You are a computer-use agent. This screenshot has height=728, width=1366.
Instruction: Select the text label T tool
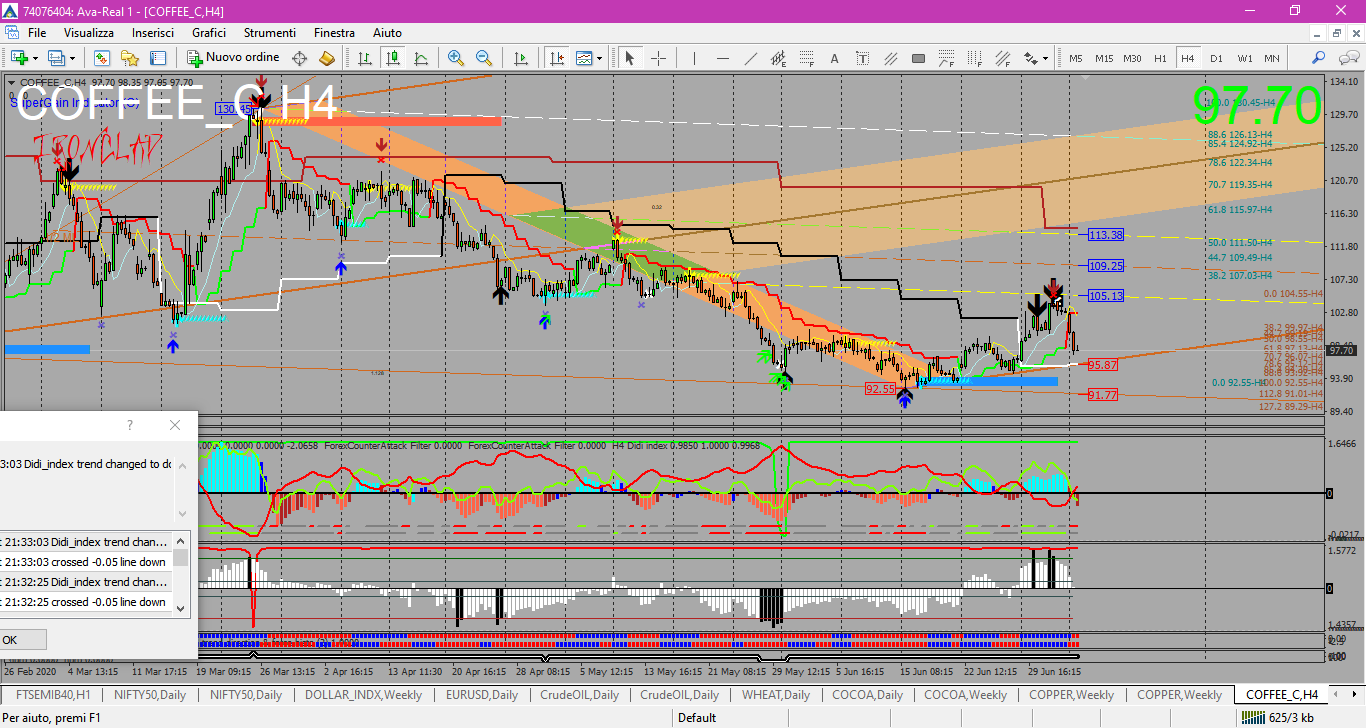(863, 58)
